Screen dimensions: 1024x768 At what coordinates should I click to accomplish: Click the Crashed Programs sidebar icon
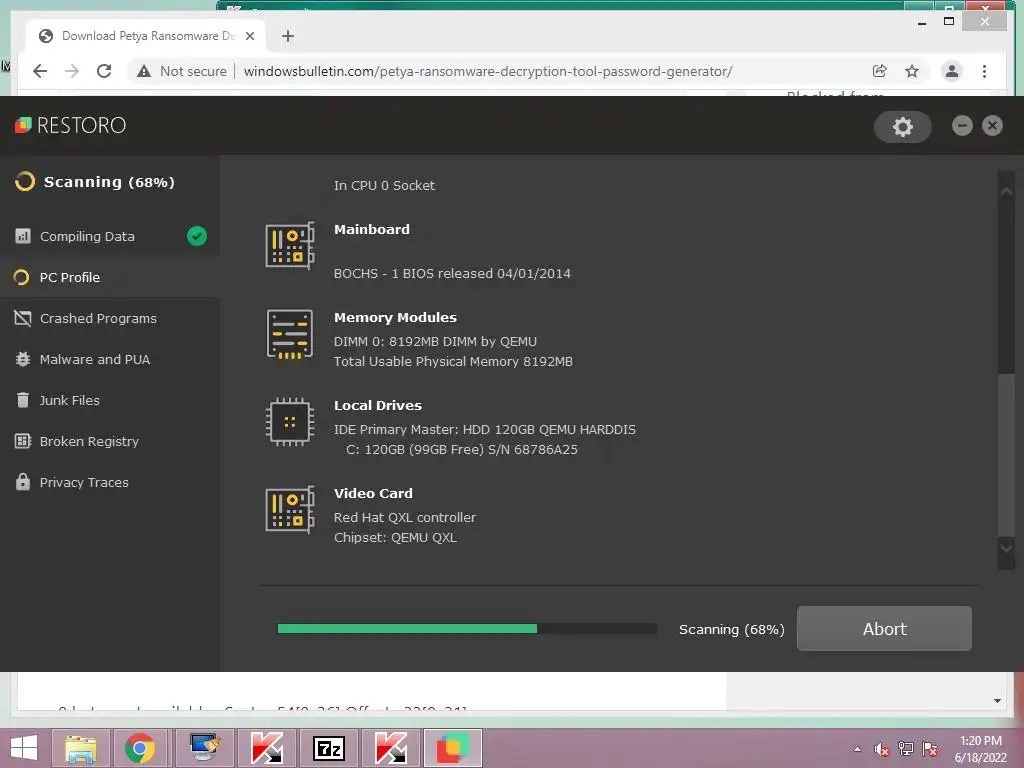click(23, 318)
